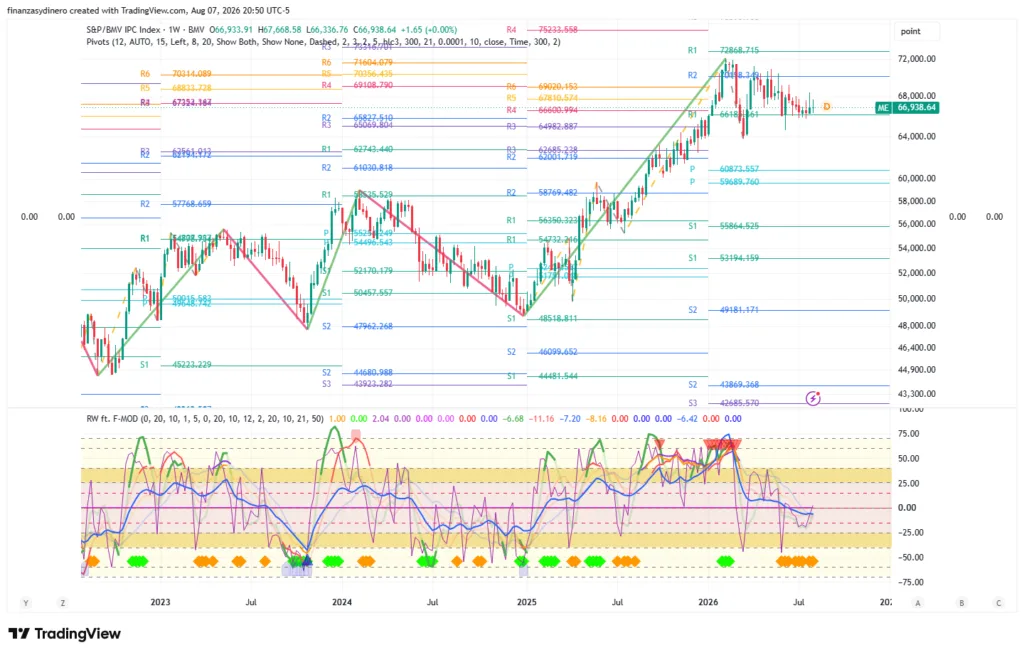The width and height of the screenshot is (1024, 655).
Task: Click the green ME tag
Action: [x=883, y=108]
